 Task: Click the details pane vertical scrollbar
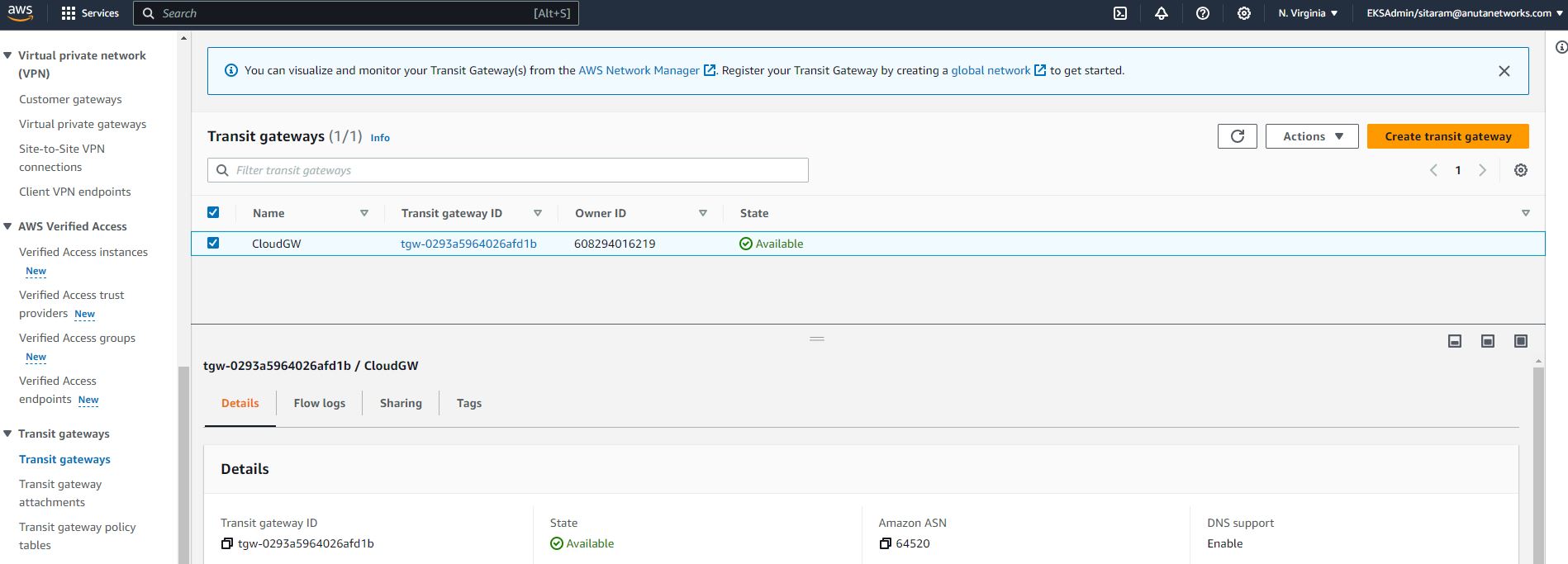1538,465
